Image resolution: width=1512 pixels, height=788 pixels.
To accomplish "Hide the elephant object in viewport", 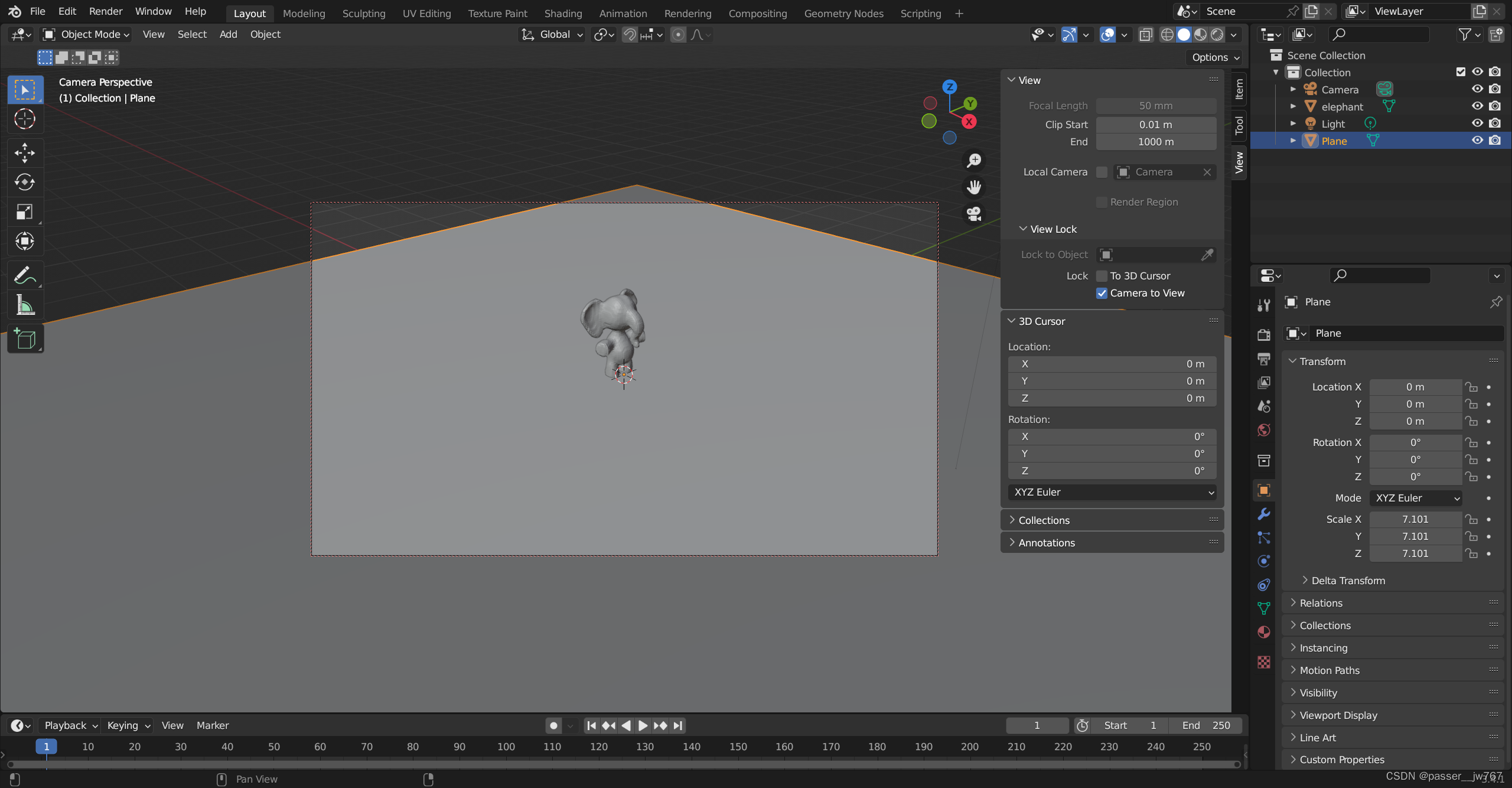I will tap(1477, 106).
